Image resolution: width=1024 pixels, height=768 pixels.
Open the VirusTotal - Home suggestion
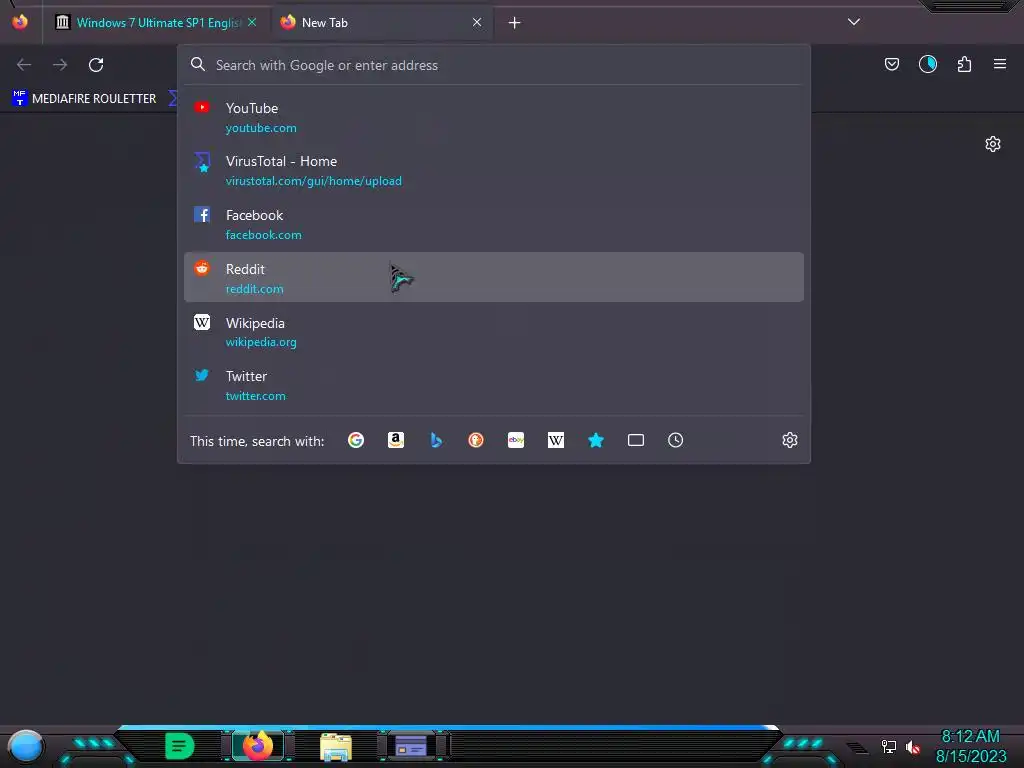(x=494, y=170)
